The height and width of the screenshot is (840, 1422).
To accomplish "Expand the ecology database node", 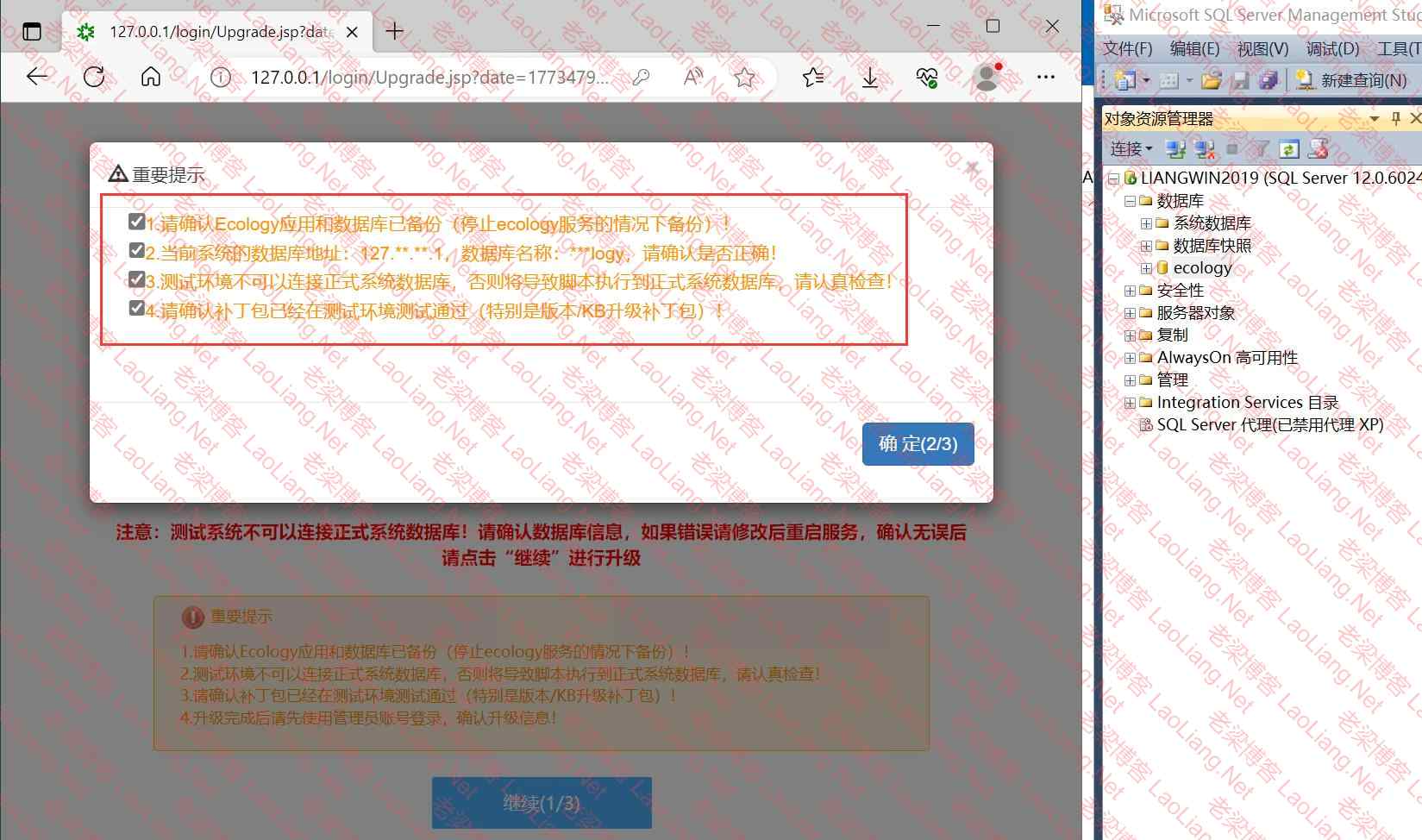I will pos(1146,268).
